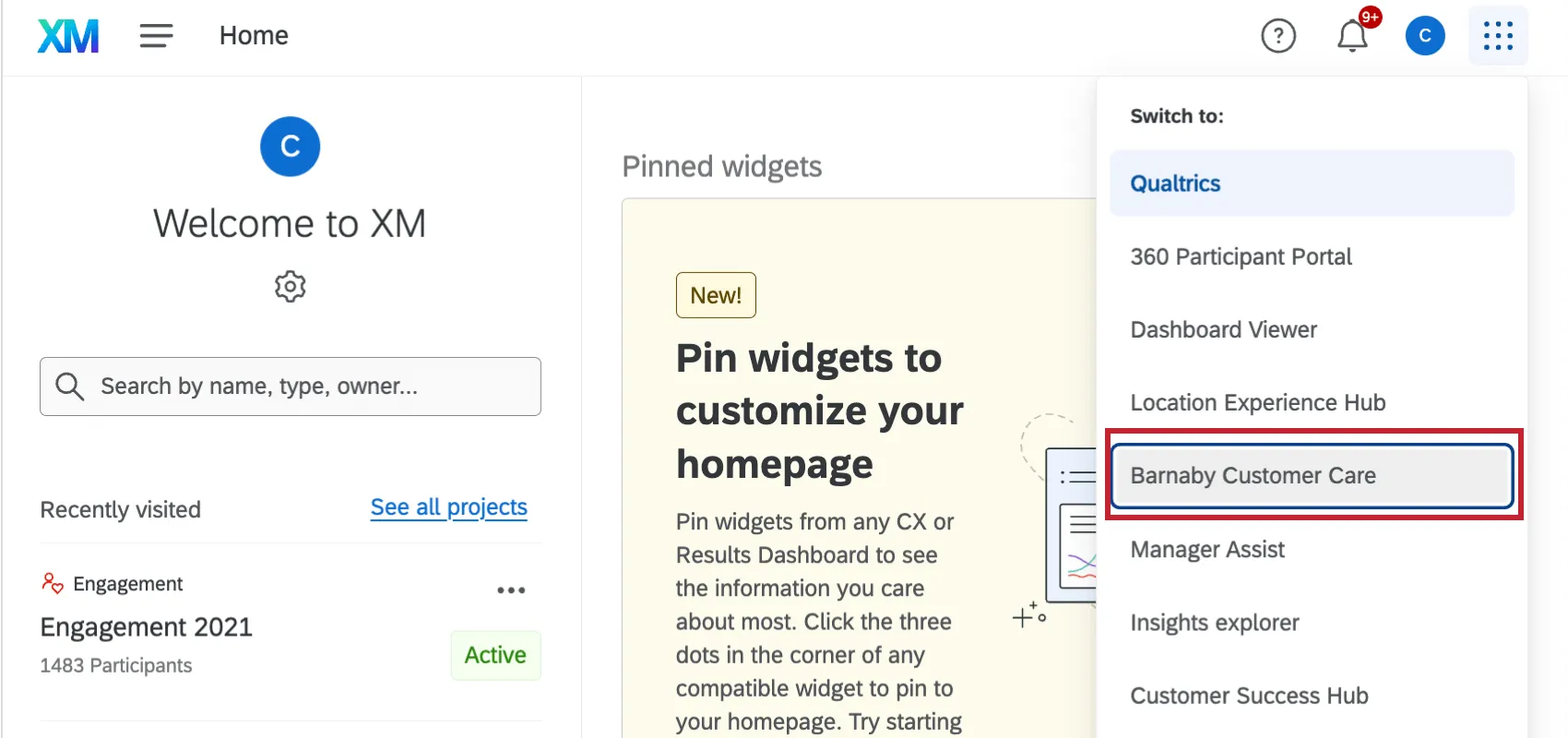
Task: Select Manager Assist
Action: click(x=1207, y=549)
